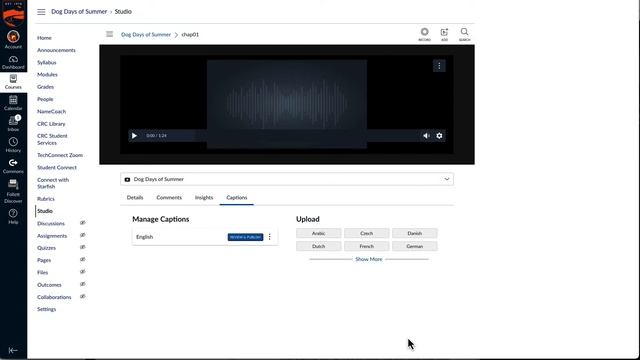Click the Add media icon in Studio
The image size is (640, 360).
(x=444, y=34)
